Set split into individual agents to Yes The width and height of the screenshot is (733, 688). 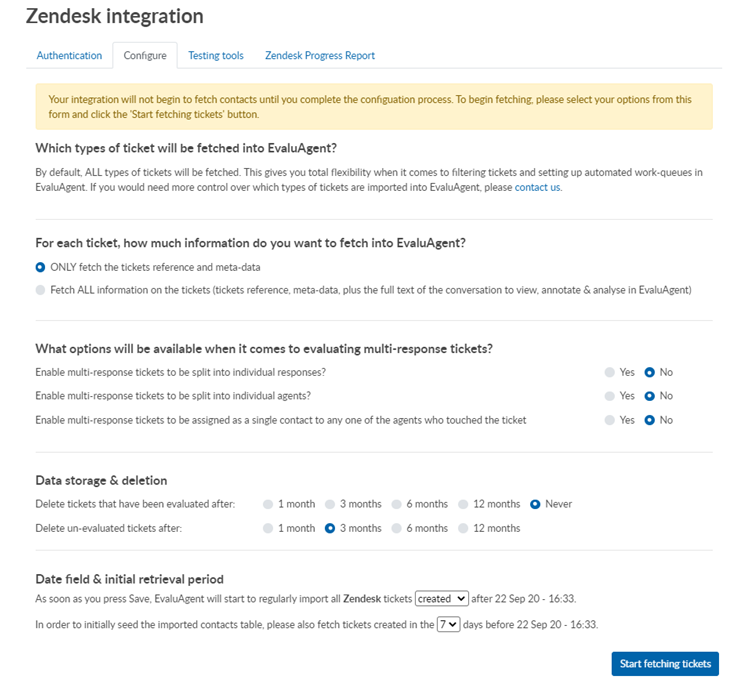[x=610, y=396]
